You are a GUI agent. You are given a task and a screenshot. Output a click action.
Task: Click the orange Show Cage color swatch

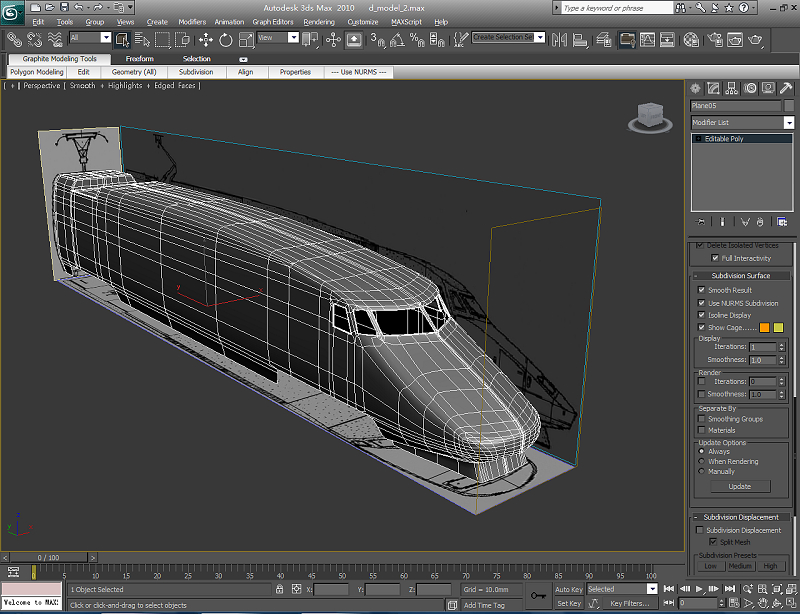[x=765, y=327]
